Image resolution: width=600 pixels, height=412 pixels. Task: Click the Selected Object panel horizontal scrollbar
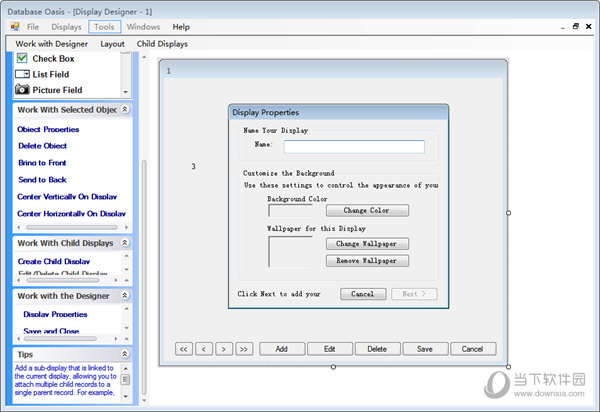[x=72, y=227]
